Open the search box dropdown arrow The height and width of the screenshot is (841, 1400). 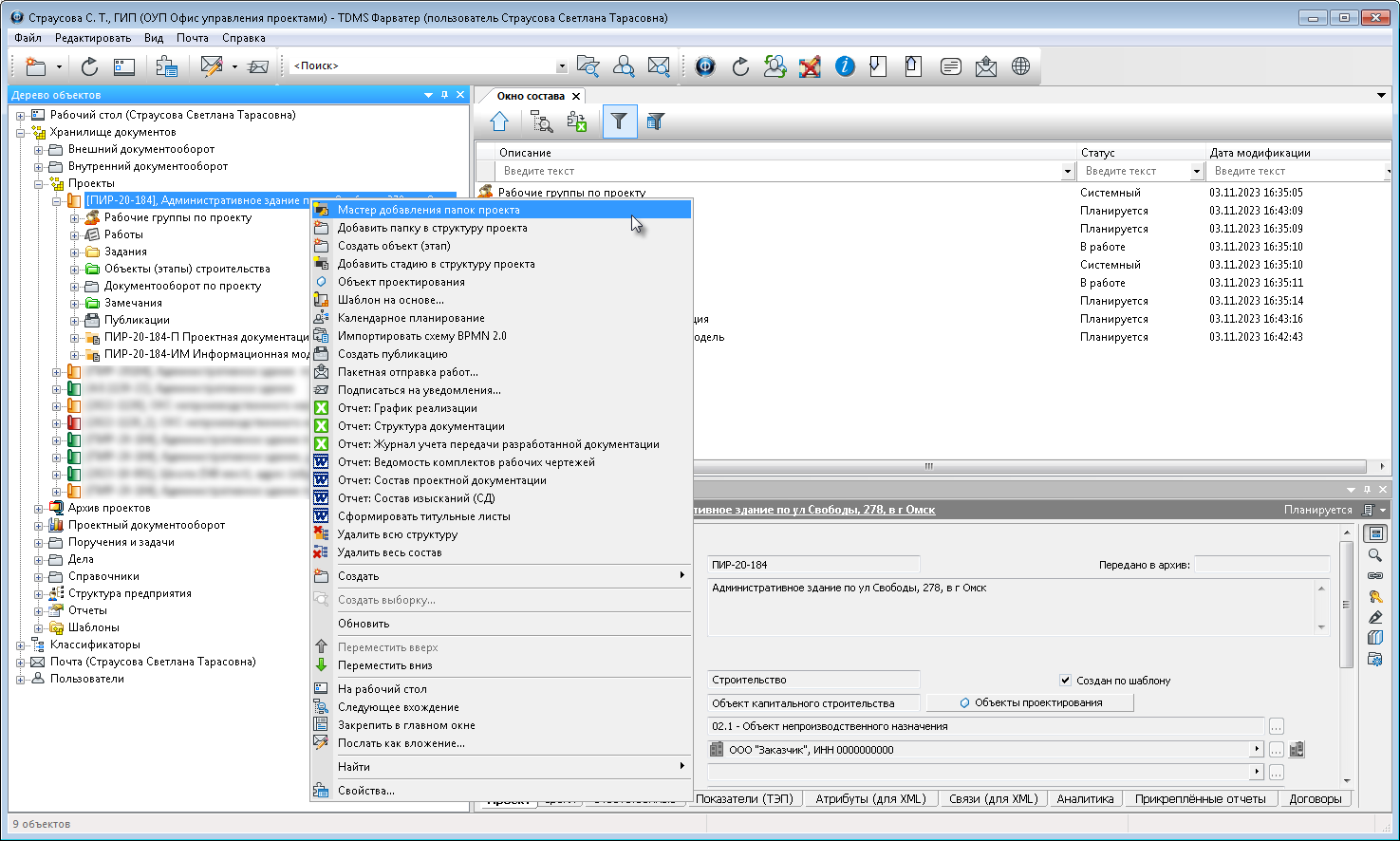[561, 66]
